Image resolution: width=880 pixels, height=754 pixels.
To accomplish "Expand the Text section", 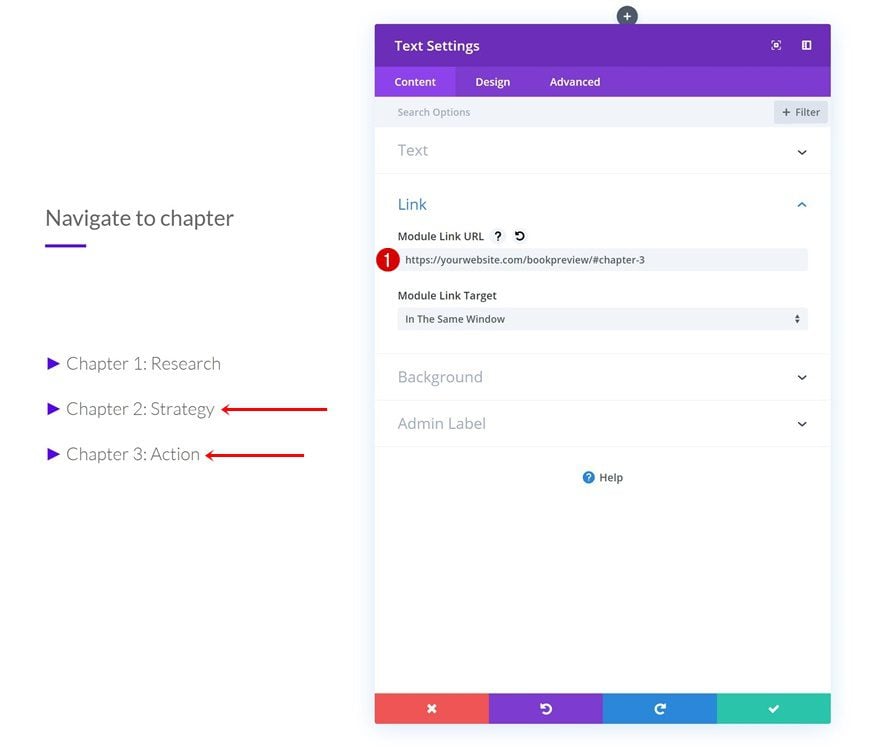I will point(602,150).
